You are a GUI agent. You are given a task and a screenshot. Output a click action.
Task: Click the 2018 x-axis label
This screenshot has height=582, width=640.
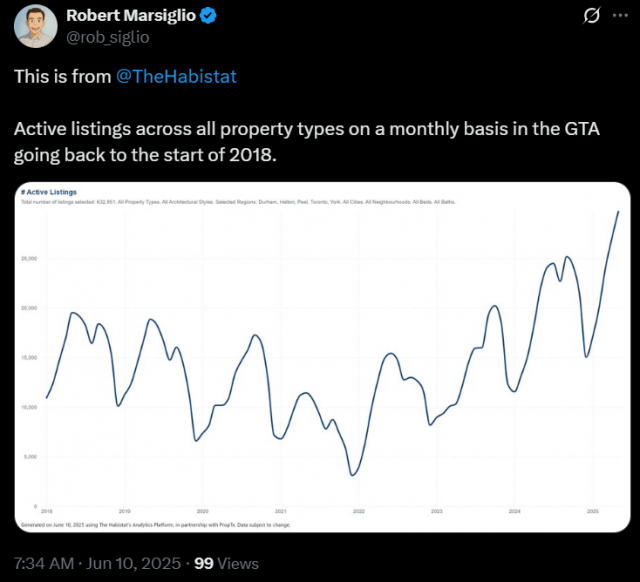(47, 511)
